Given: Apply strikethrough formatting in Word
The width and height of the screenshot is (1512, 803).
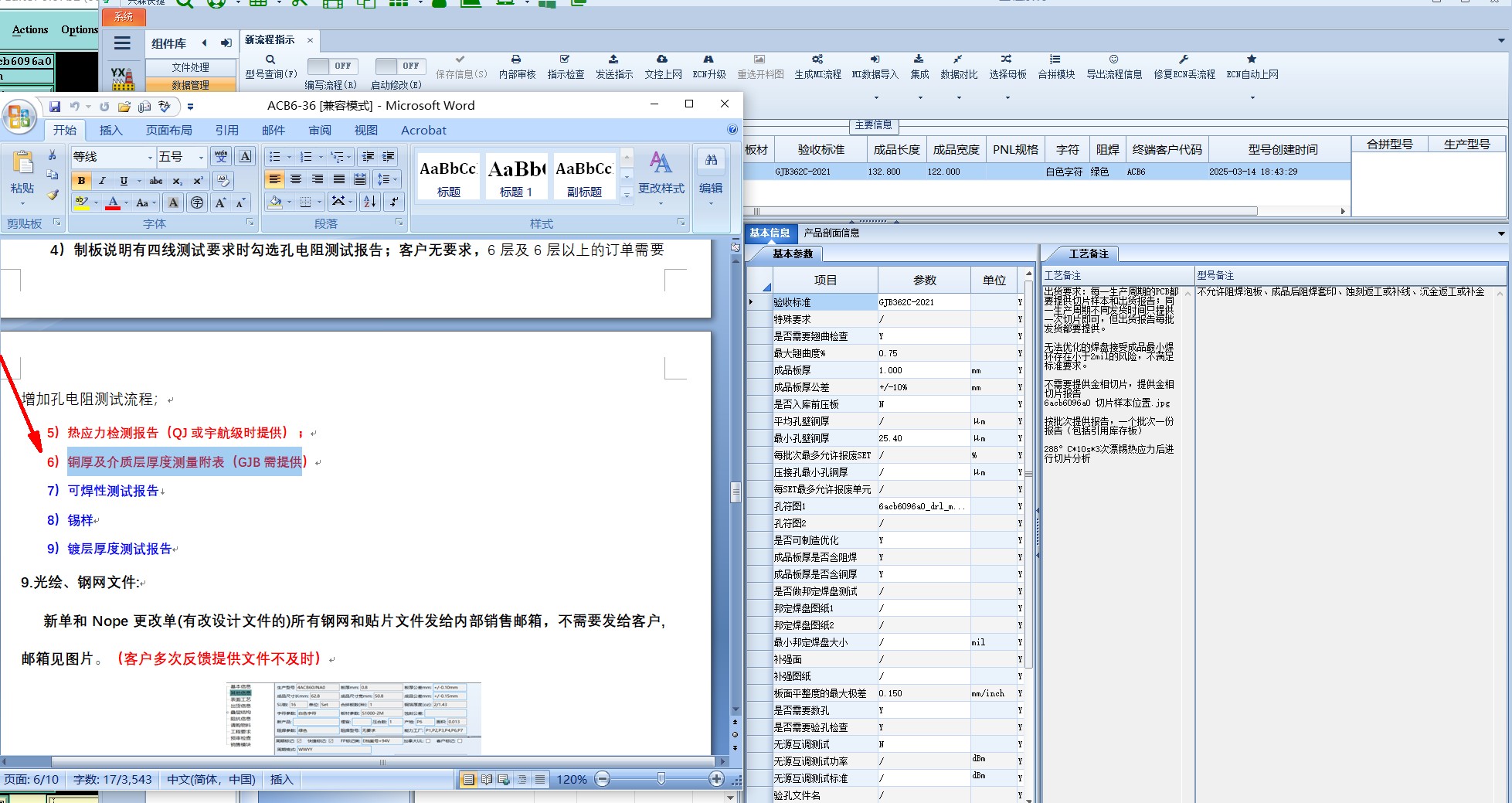Looking at the screenshot, I should pyautogui.click(x=156, y=180).
